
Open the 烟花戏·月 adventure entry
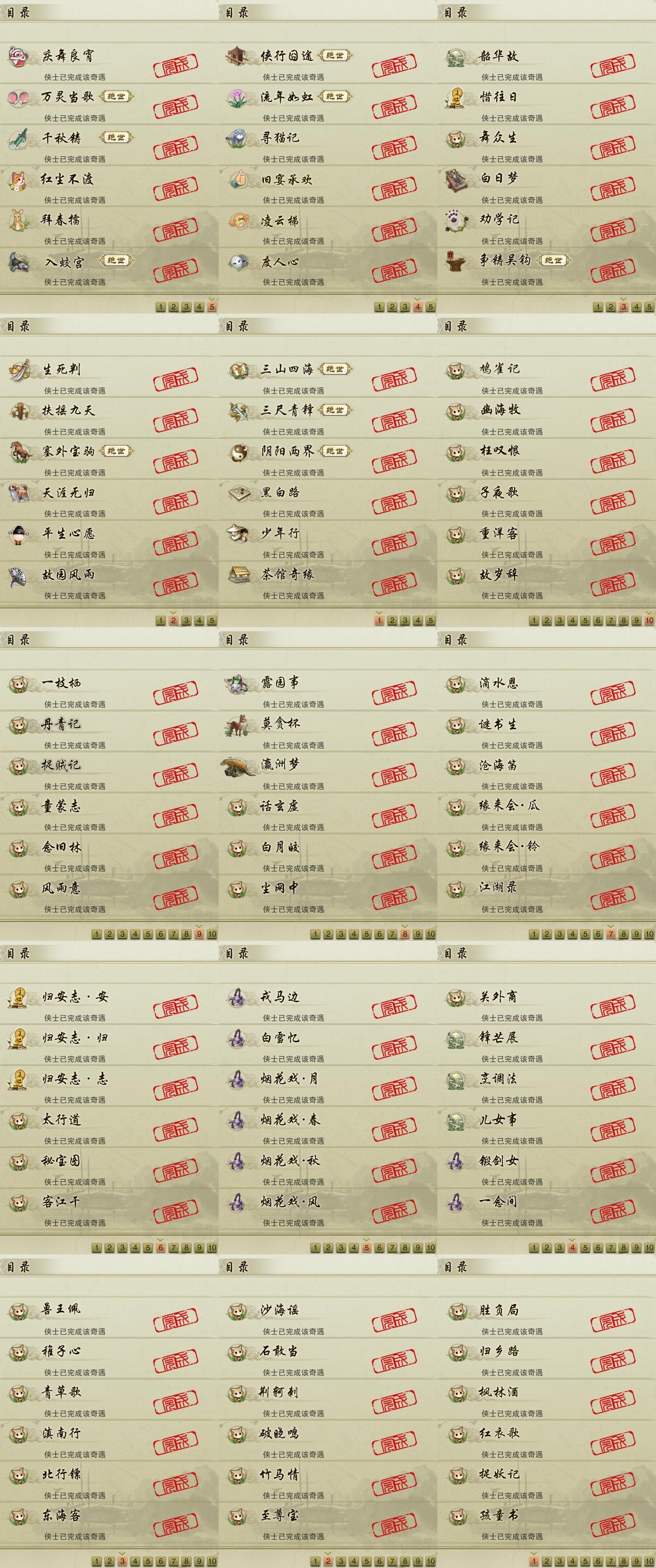tap(328, 1086)
